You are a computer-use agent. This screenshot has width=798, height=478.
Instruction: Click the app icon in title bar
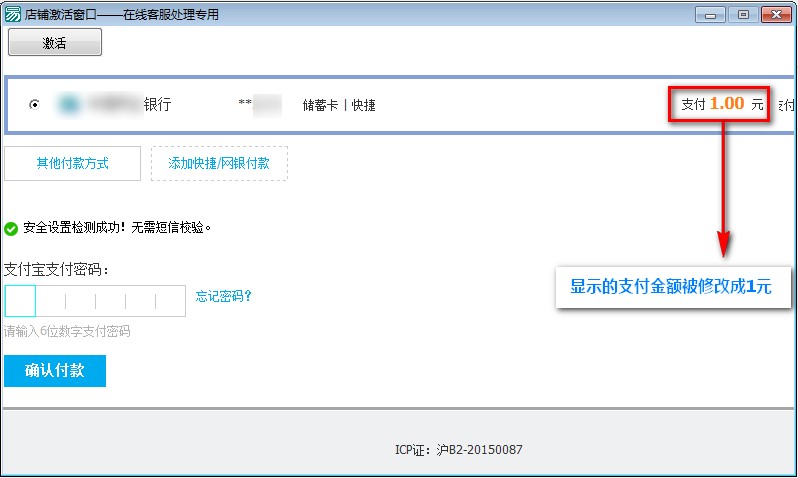[12, 14]
